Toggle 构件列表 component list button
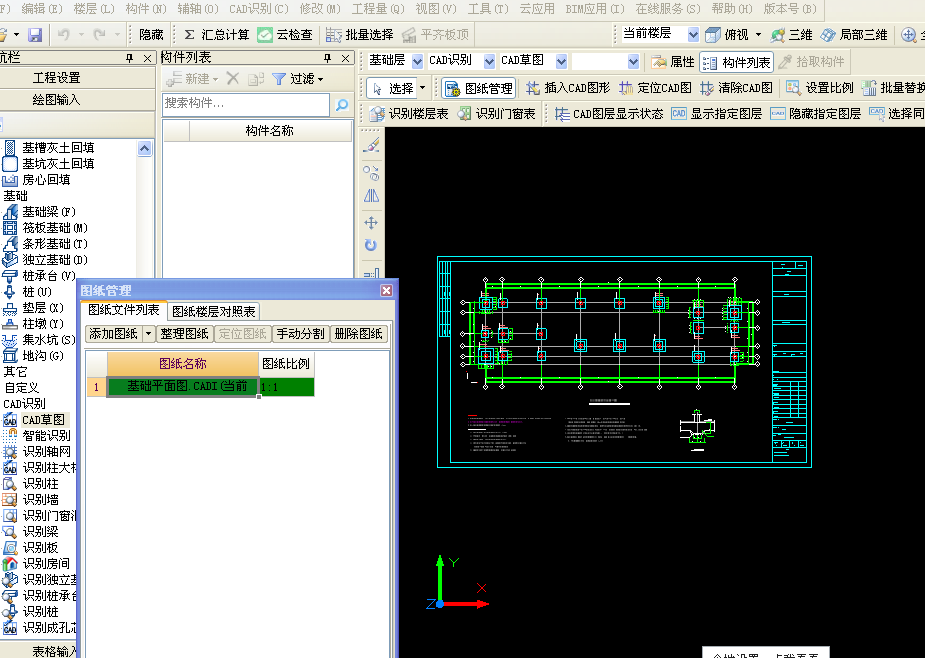The height and width of the screenshot is (658, 925). (737, 62)
